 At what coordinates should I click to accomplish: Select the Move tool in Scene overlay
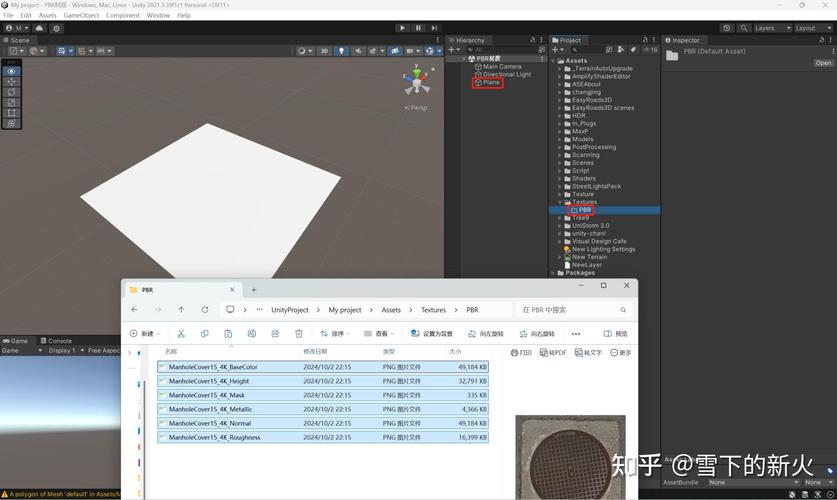11,82
